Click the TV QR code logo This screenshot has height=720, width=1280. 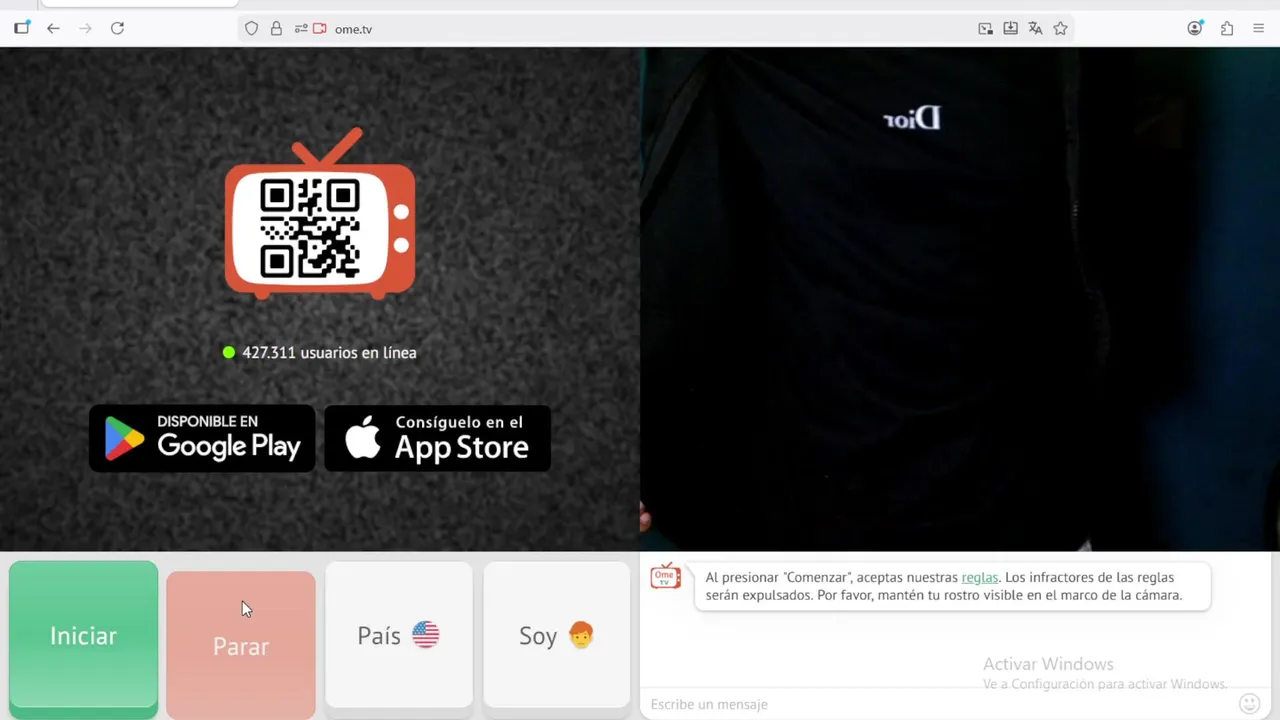click(x=320, y=213)
